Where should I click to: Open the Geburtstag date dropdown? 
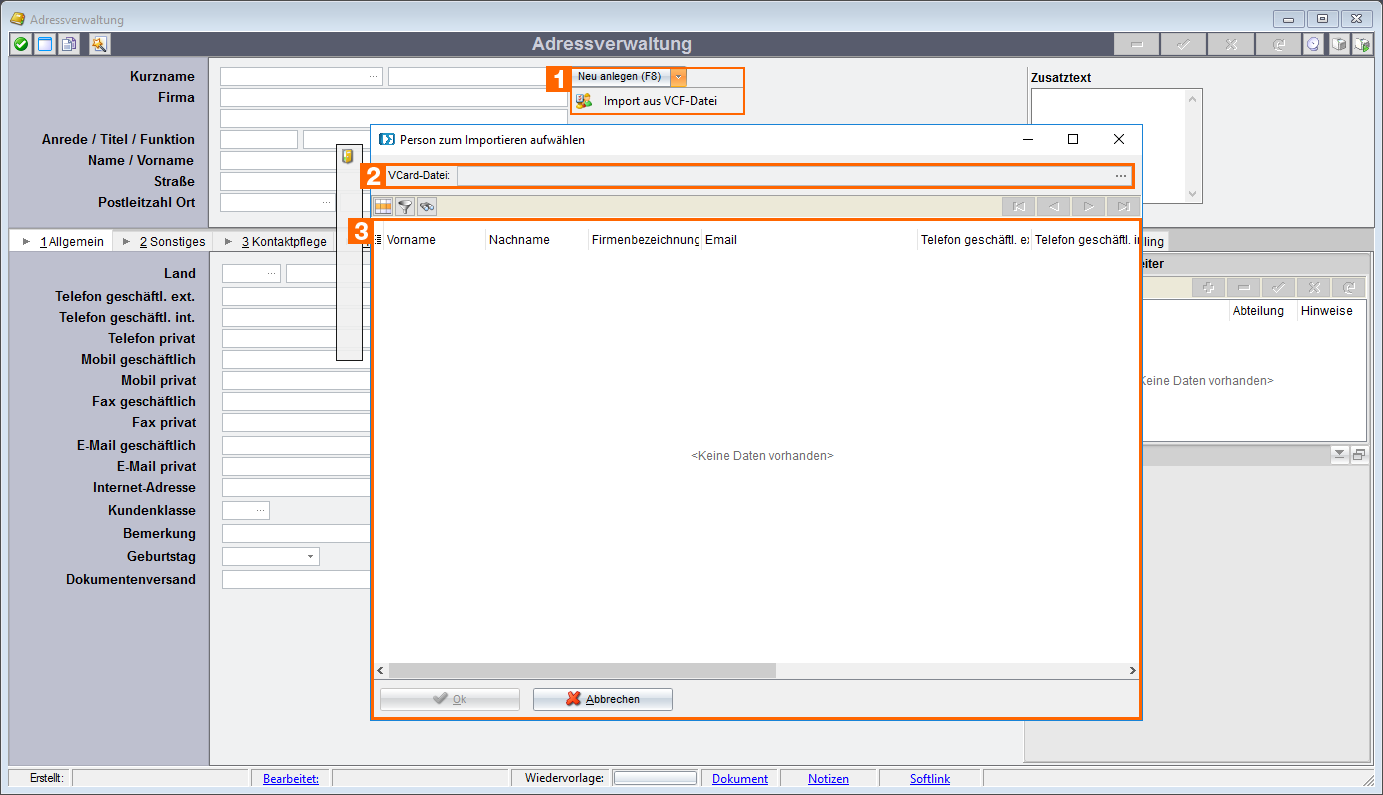[310, 556]
